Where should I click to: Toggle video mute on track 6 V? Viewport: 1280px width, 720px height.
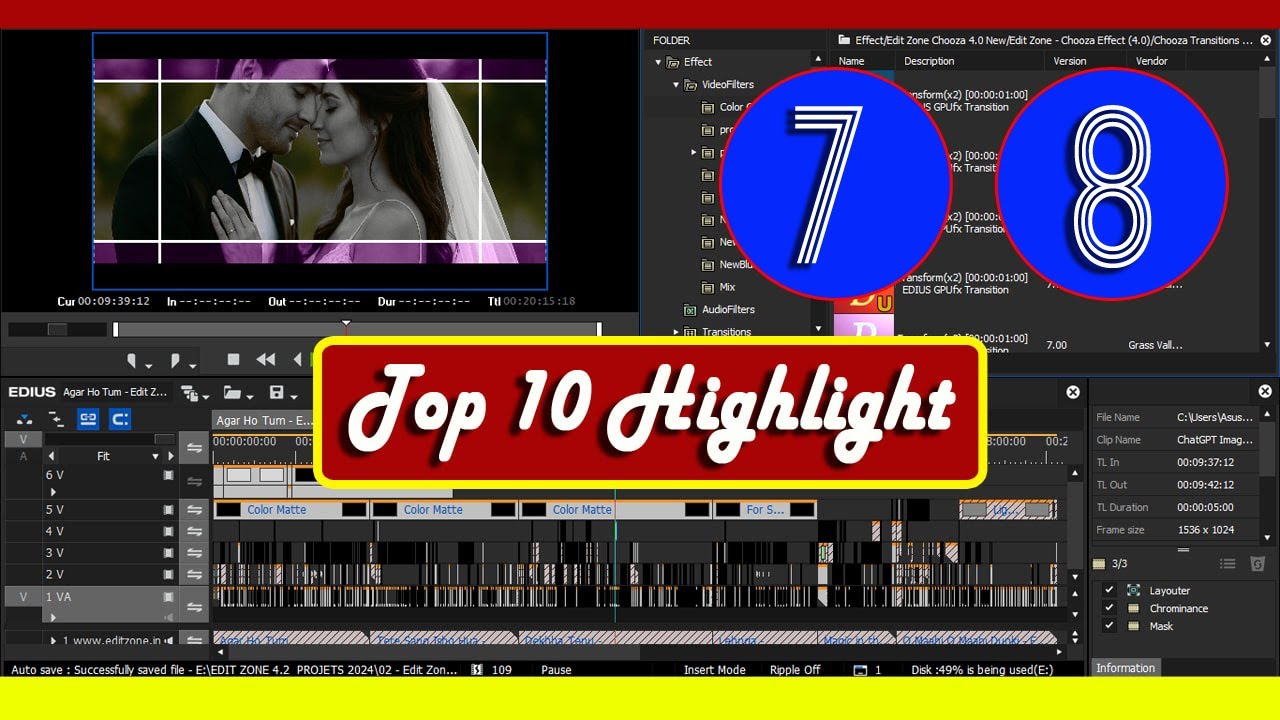(x=168, y=476)
